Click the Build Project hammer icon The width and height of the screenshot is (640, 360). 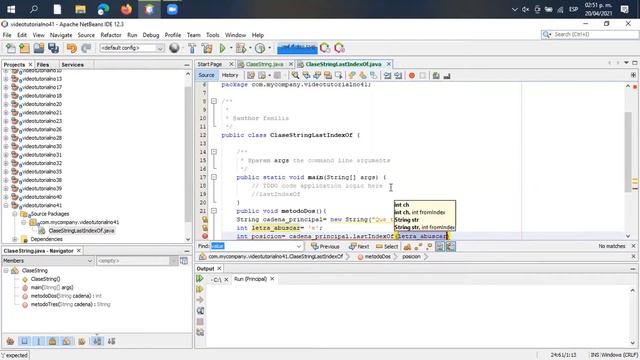point(192,48)
